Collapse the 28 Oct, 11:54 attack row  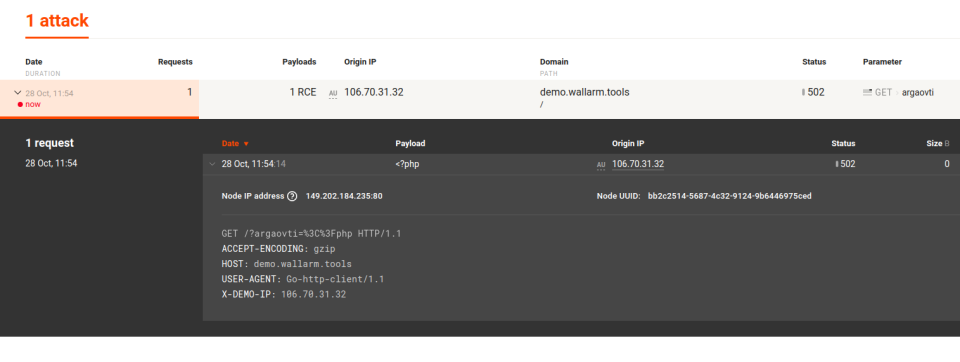point(18,93)
